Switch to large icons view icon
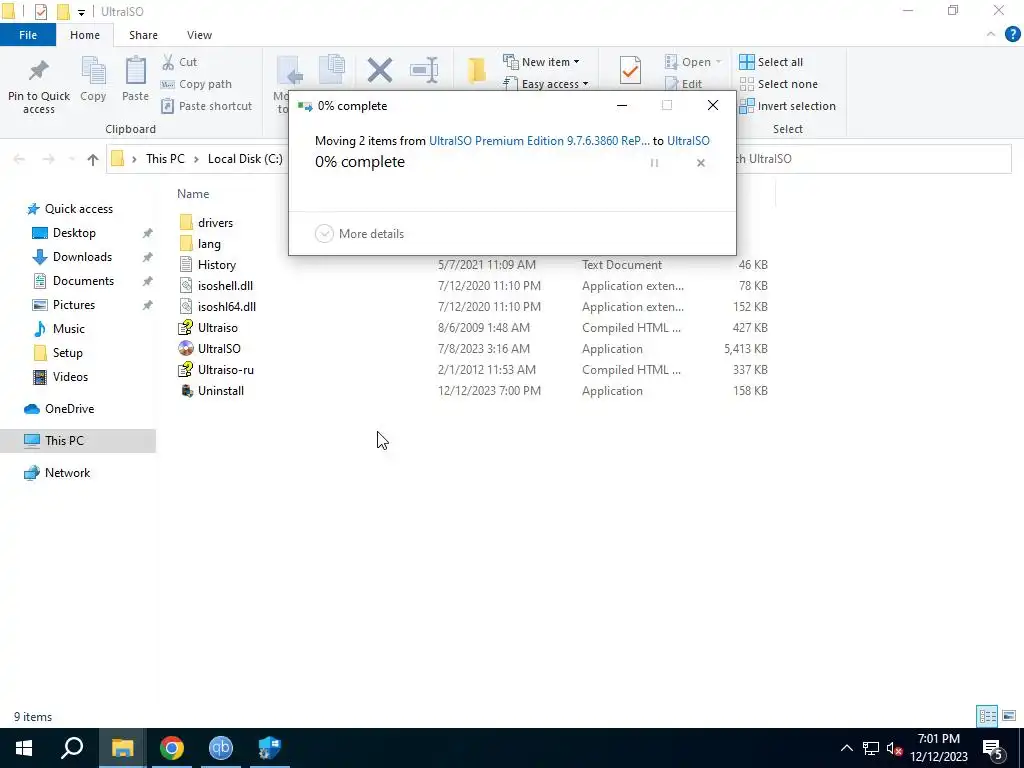The image size is (1024, 768). [1009, 716]
